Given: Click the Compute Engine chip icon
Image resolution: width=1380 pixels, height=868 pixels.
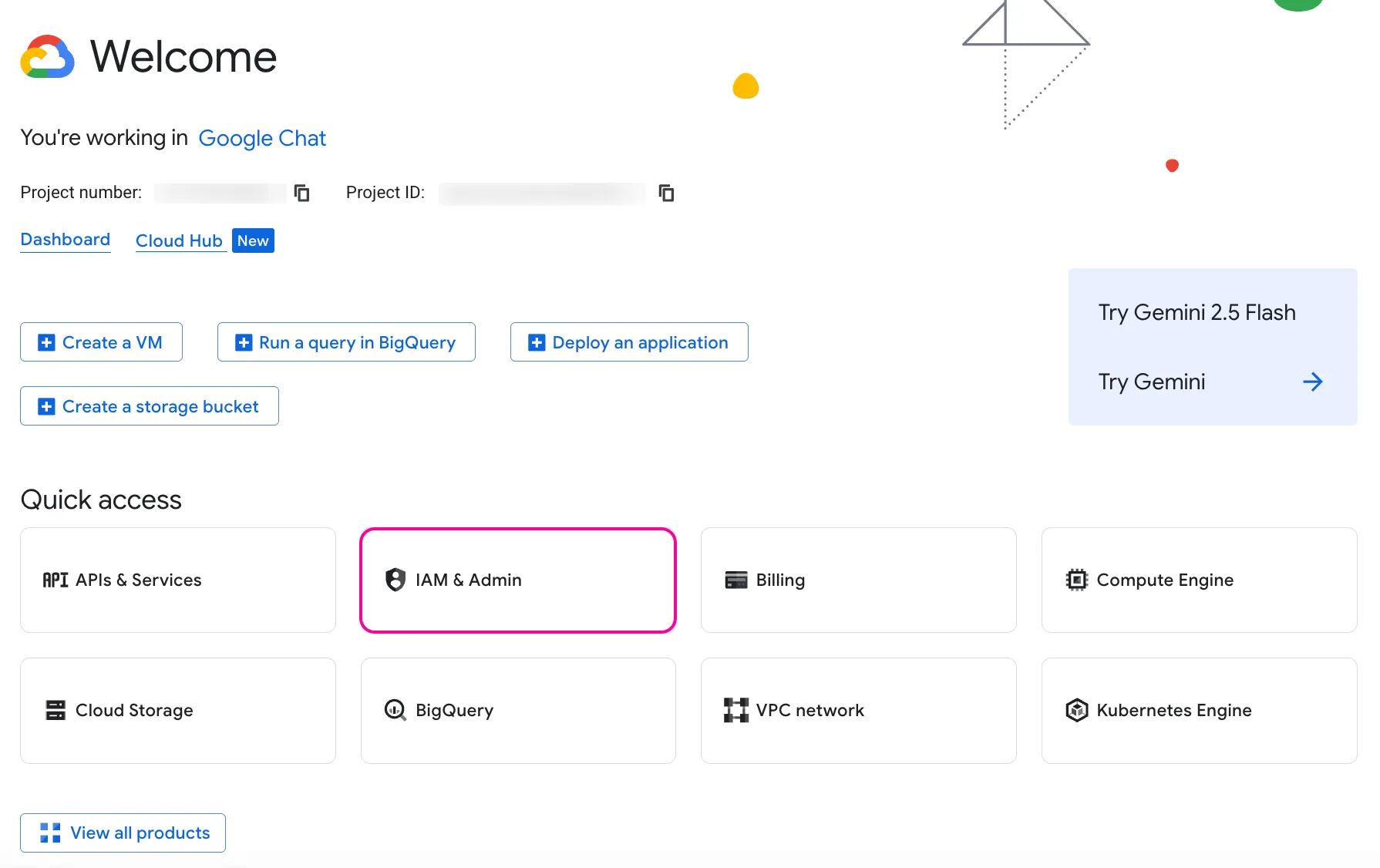Looking at the screenshot, I should pos(1076,580).
